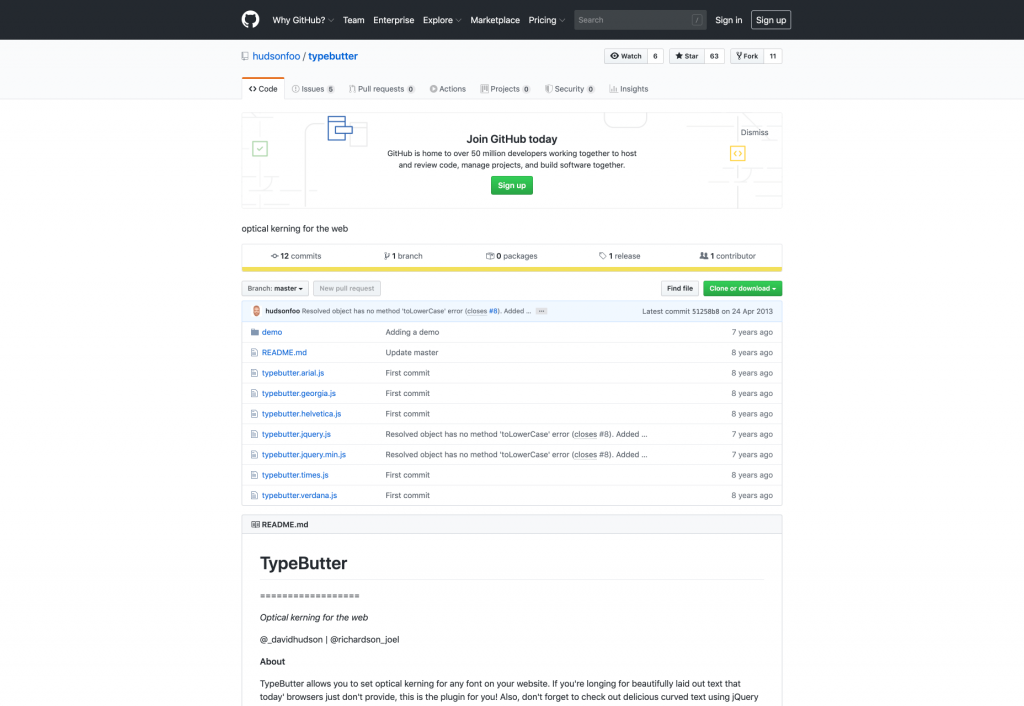Click the file icon beside typebutter.arial.js
The image size is (1024, 706).
254,373
